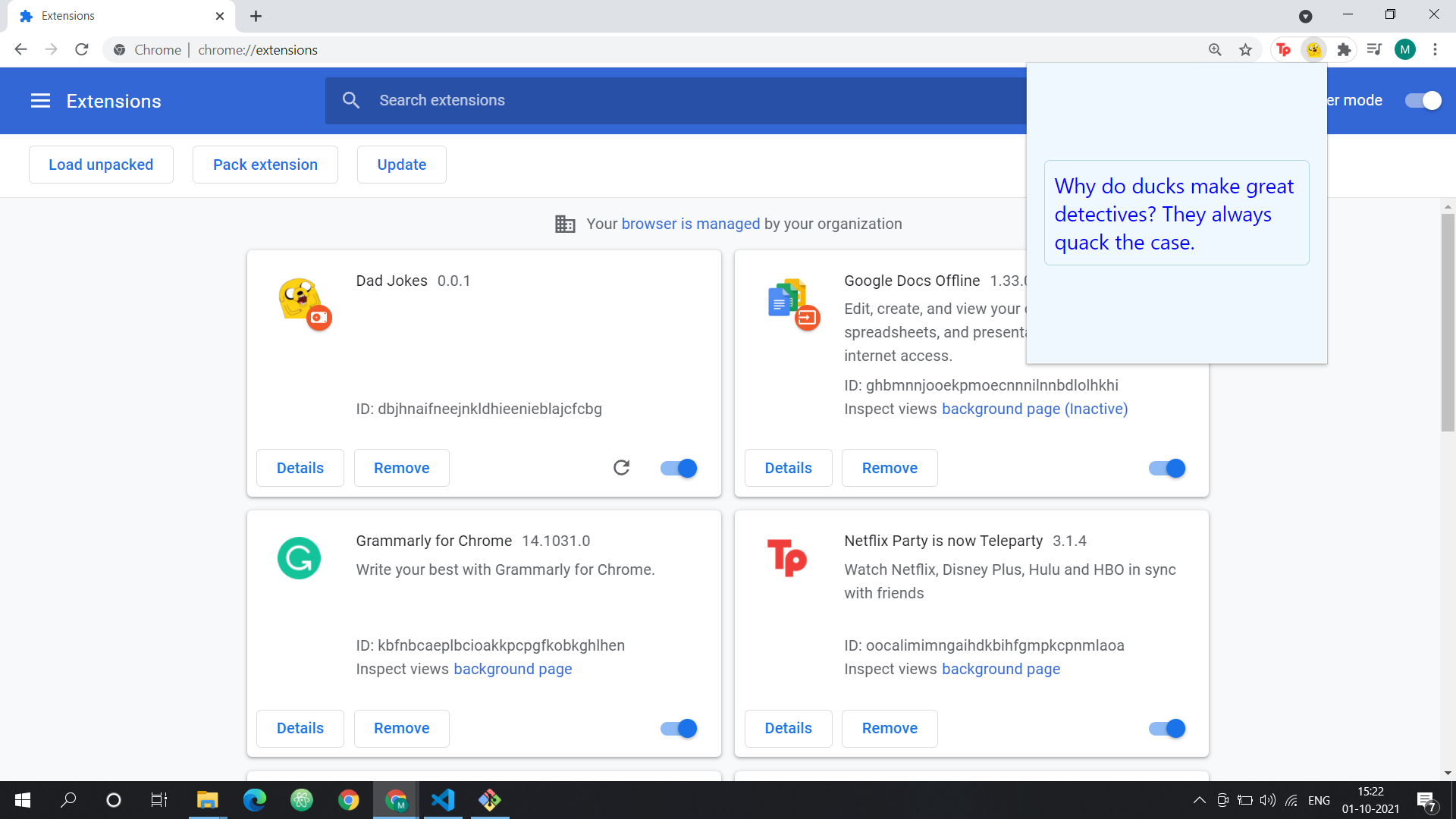Click the Dad Jokes icon next to the address bar

(1314, 49)
